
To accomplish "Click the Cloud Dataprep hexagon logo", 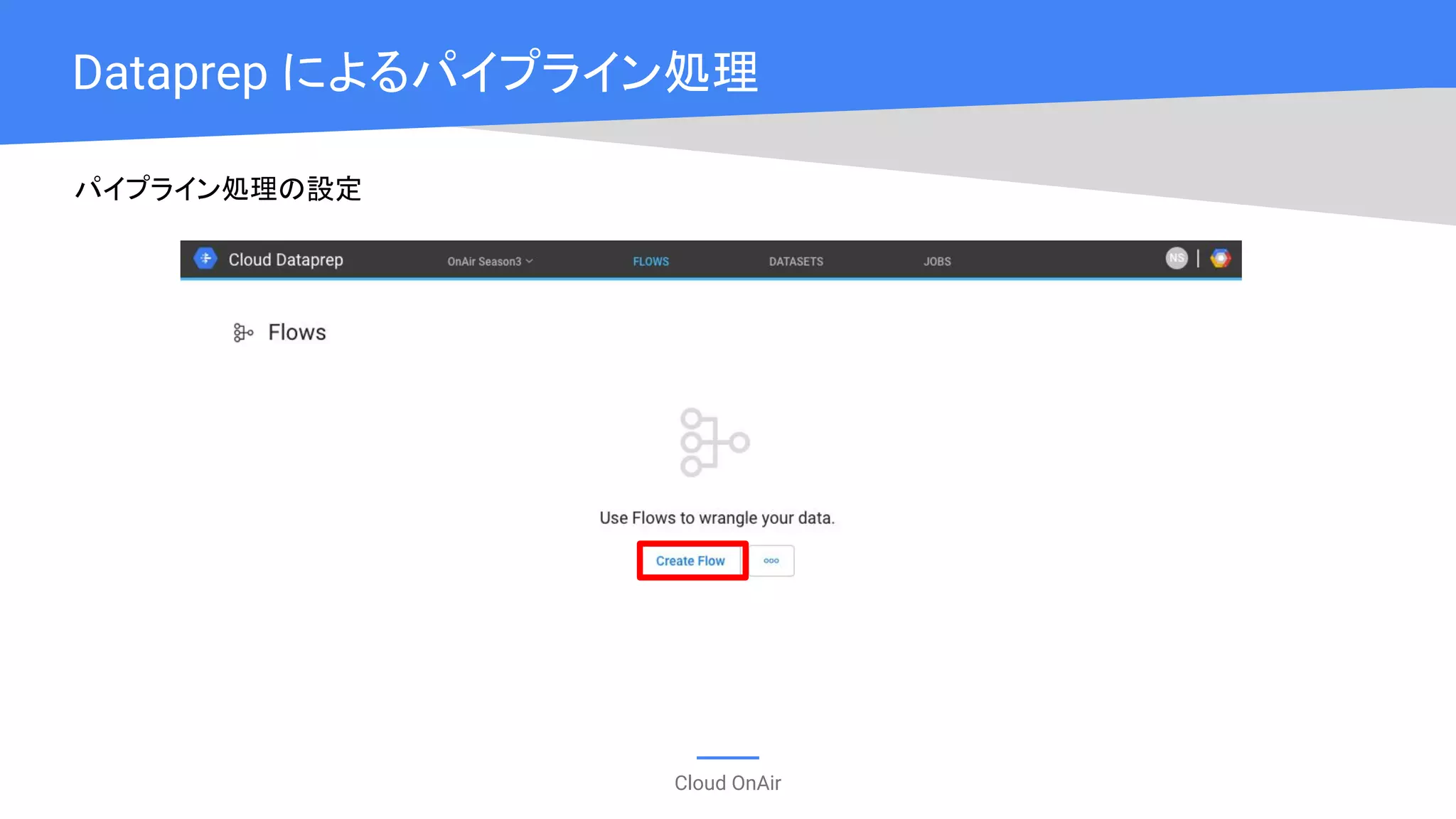I will coord(205,259).
